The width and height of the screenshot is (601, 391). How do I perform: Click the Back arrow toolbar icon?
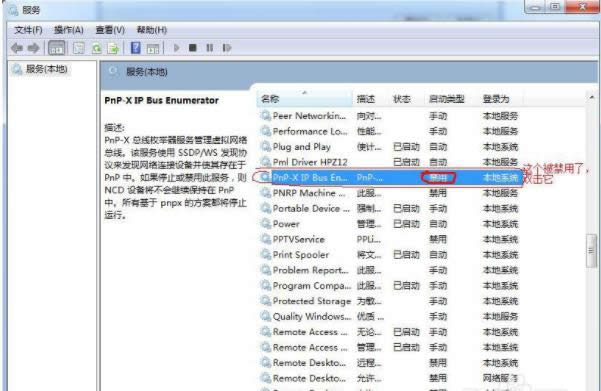pos(16,48)
